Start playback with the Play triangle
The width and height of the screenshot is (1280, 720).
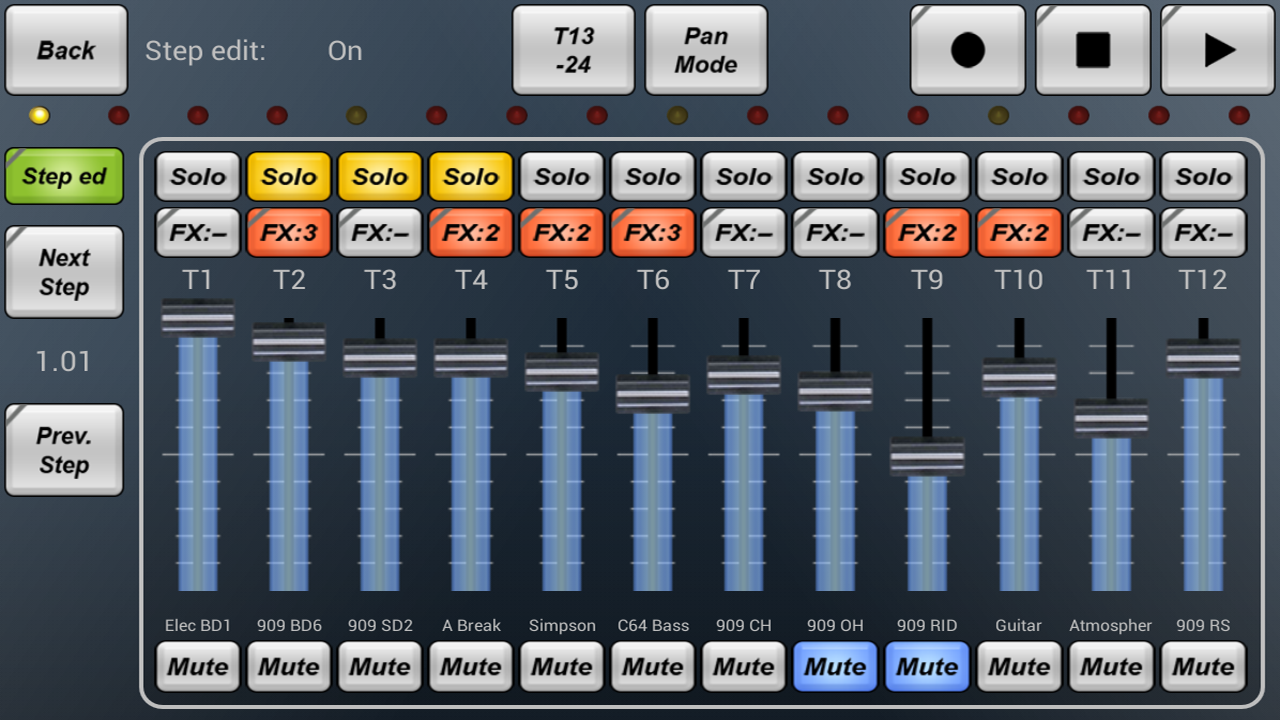[x=1218, y=50]
